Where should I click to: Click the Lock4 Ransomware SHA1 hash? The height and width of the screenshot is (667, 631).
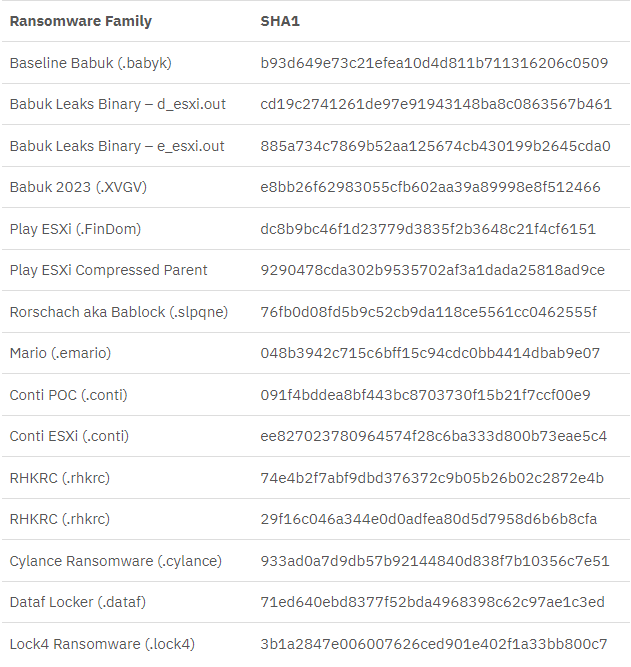(x=433, y=644)
